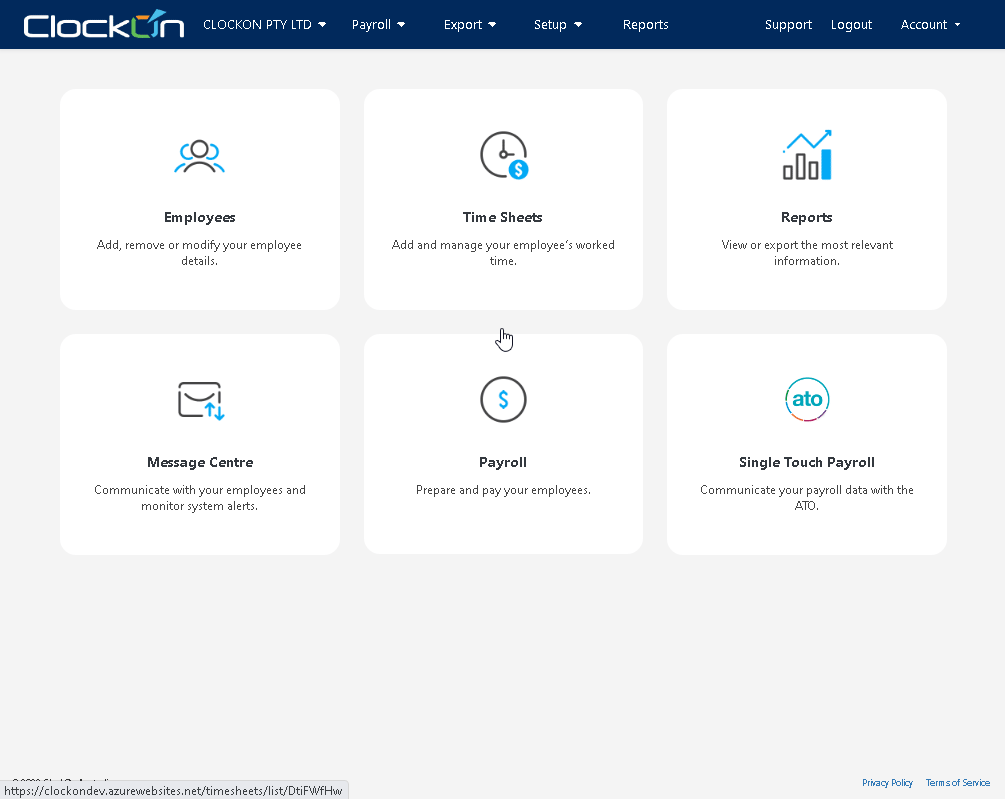Screen dimensions: 1005x799
Task: Click 'Add, remove or modify your employee details.'
Action: coord(199,252)
